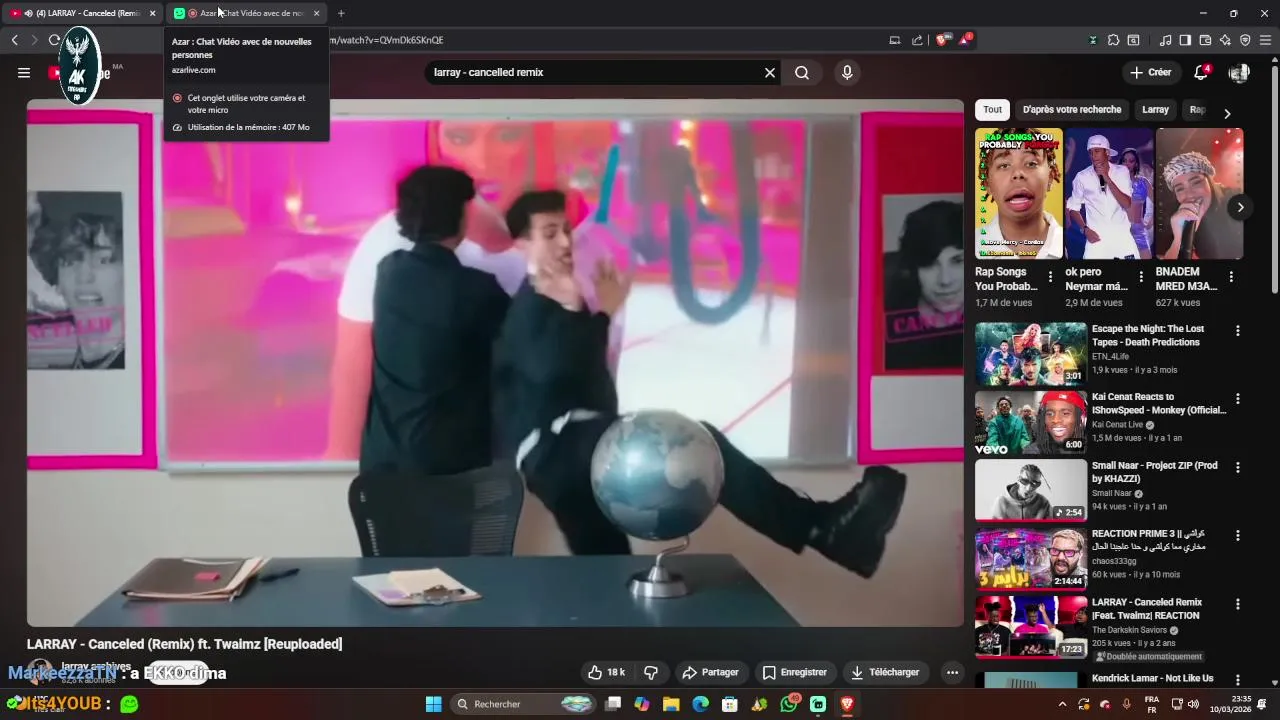
Task: Open the Créer upload button
Action: point(1150,72)
